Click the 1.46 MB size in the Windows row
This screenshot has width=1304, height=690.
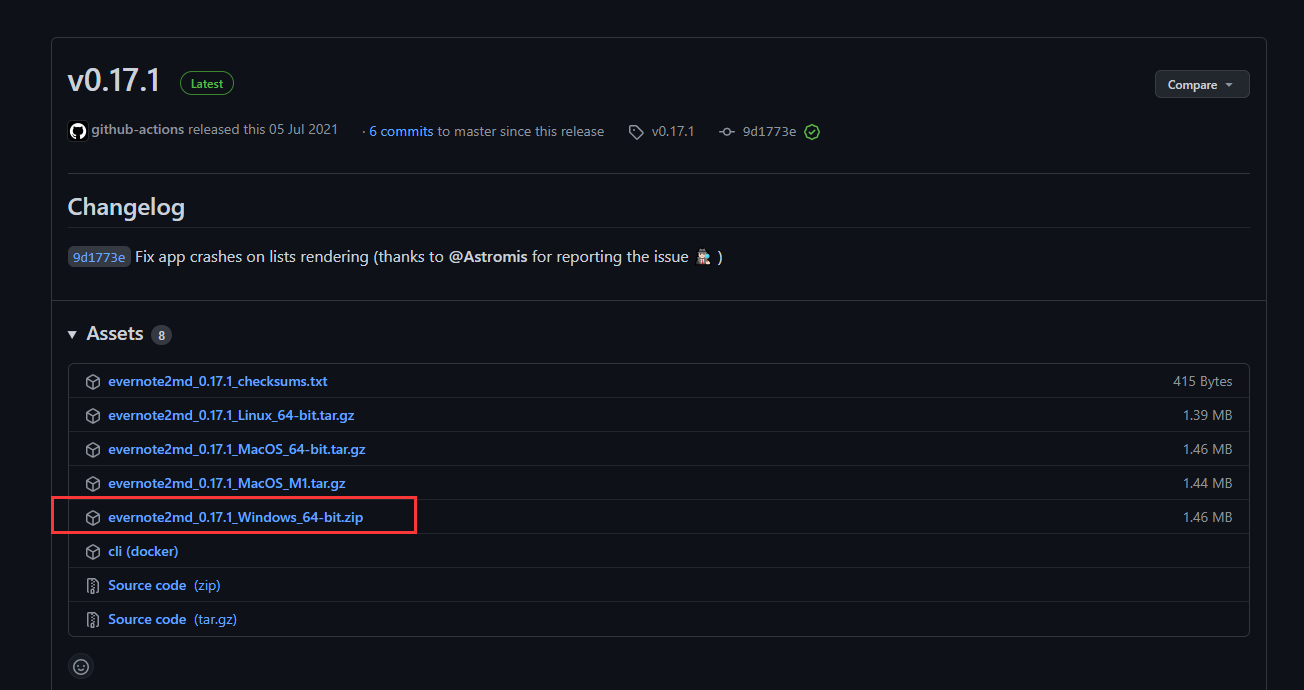[x=1207, y=517]
